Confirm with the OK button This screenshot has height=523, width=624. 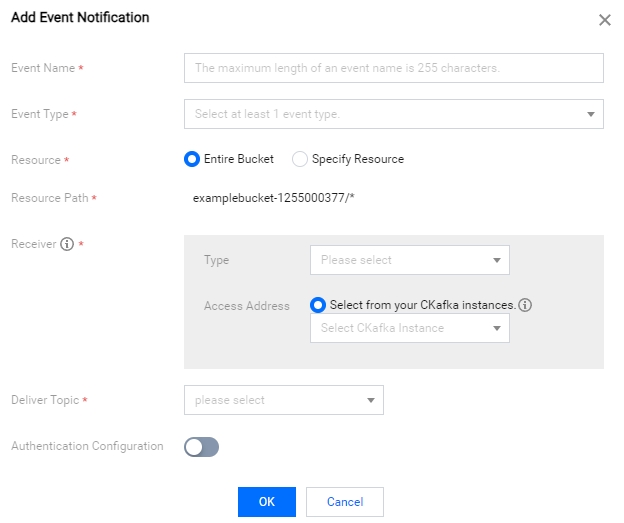coord(267,502)
